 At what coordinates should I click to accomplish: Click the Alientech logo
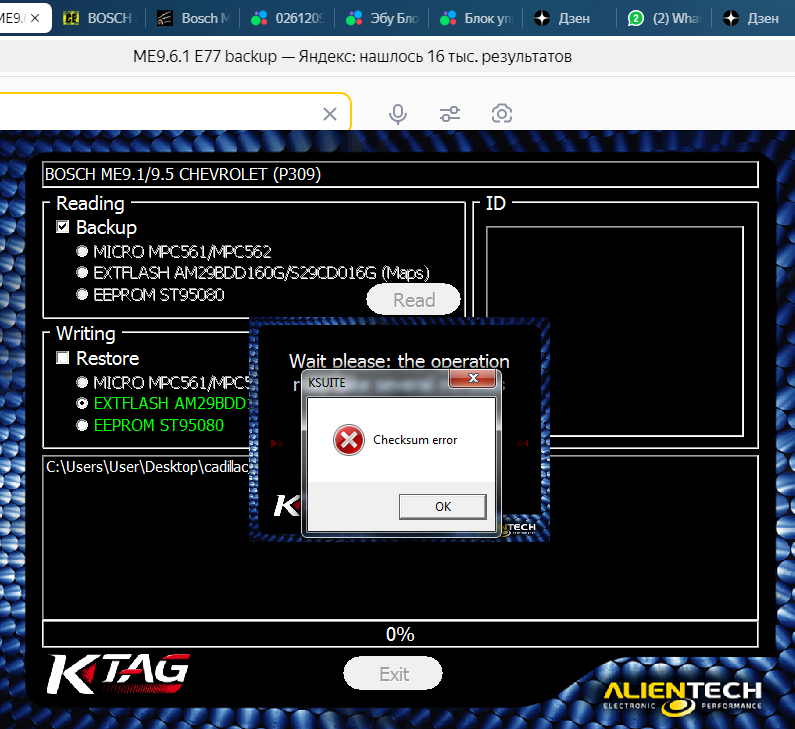click(683, 695)
